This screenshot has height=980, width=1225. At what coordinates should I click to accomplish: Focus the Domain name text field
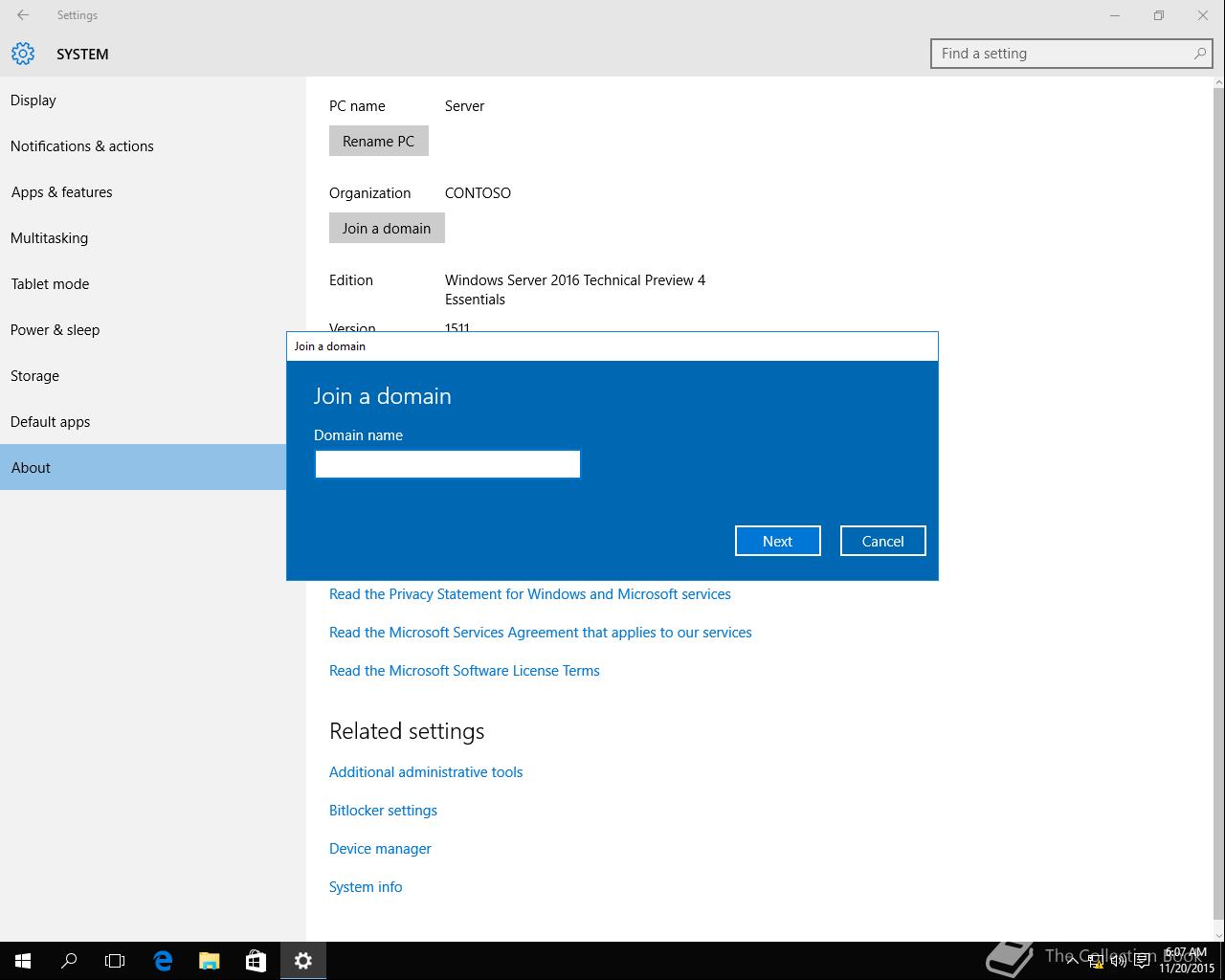tap(448, 464)
